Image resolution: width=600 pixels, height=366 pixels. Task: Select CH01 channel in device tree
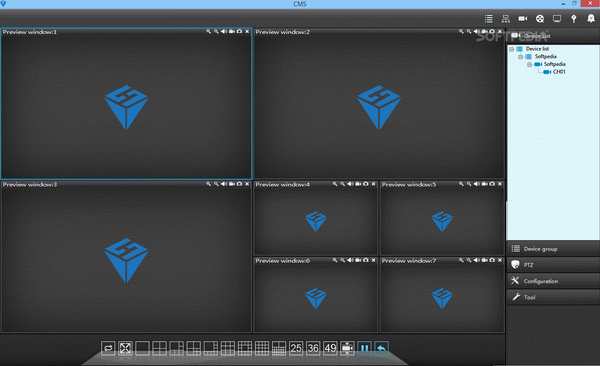pyautogui.click(x=559, y=72)
